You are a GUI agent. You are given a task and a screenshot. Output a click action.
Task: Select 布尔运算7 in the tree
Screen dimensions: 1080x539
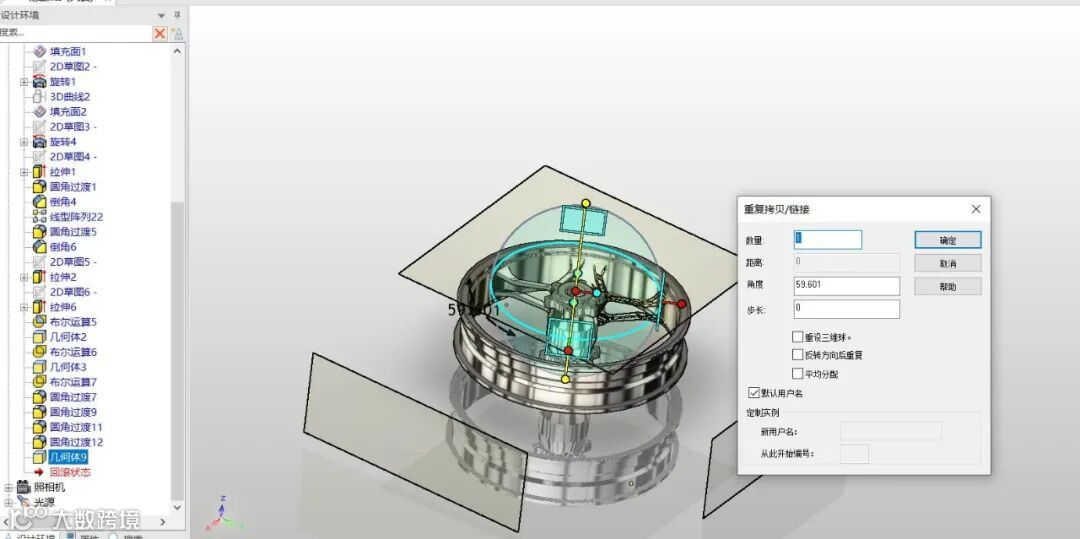click(73, 382)
